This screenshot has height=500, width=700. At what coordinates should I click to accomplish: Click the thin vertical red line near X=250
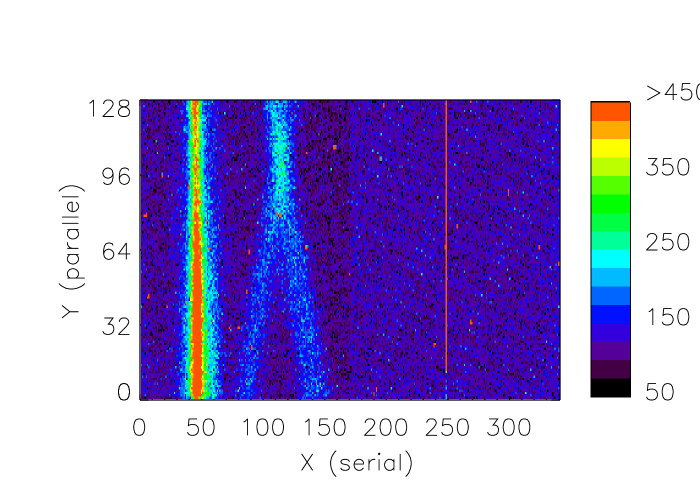coord(446,237)
